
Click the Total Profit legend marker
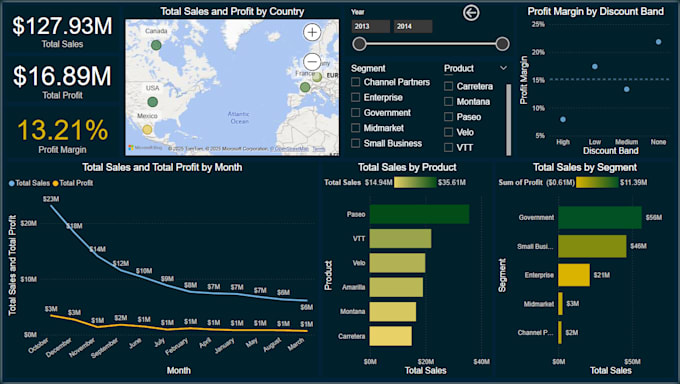pyautogui.click(x=56, y=183)
